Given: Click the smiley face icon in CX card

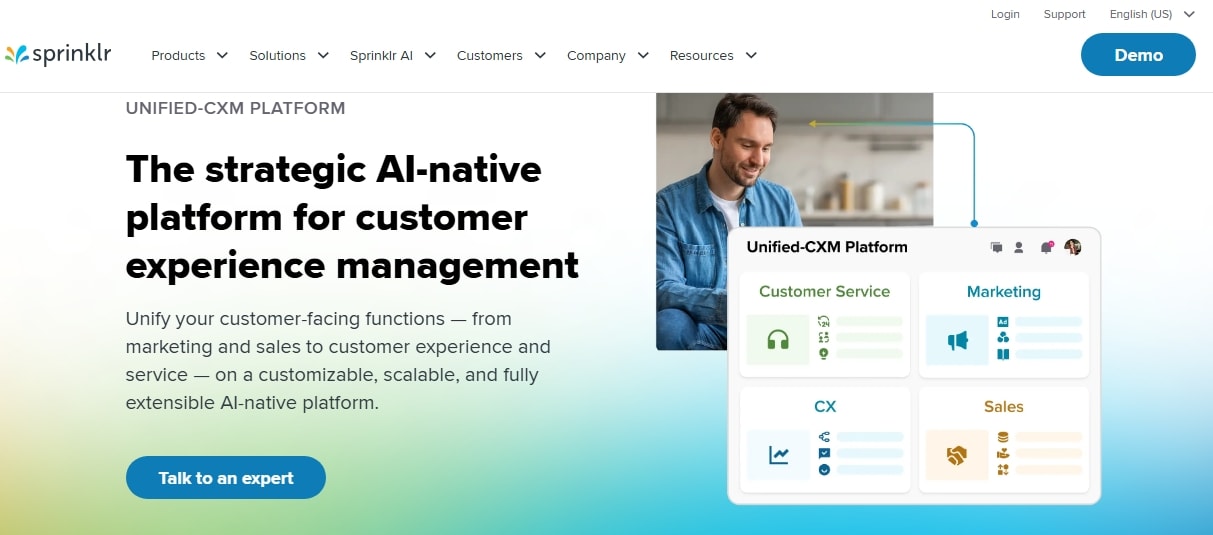Looking at the screenshot, I should point(824,469).
